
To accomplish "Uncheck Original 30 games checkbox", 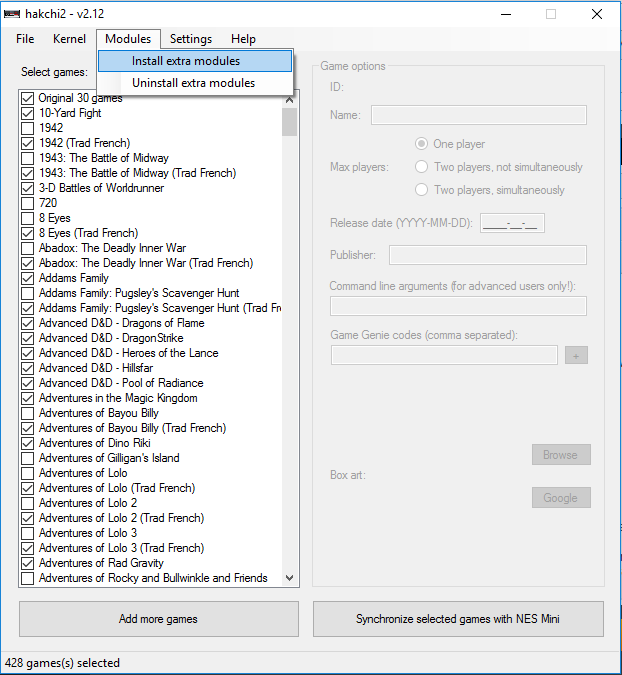I will pos(28,98).
